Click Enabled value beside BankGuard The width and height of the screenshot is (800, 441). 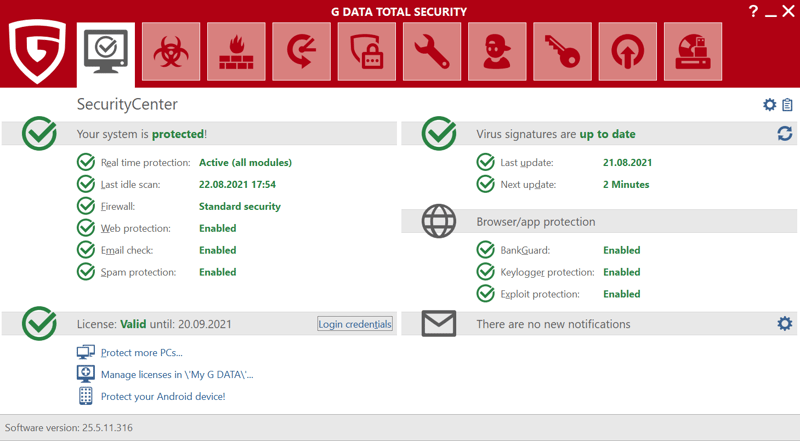tap(621, 251)
